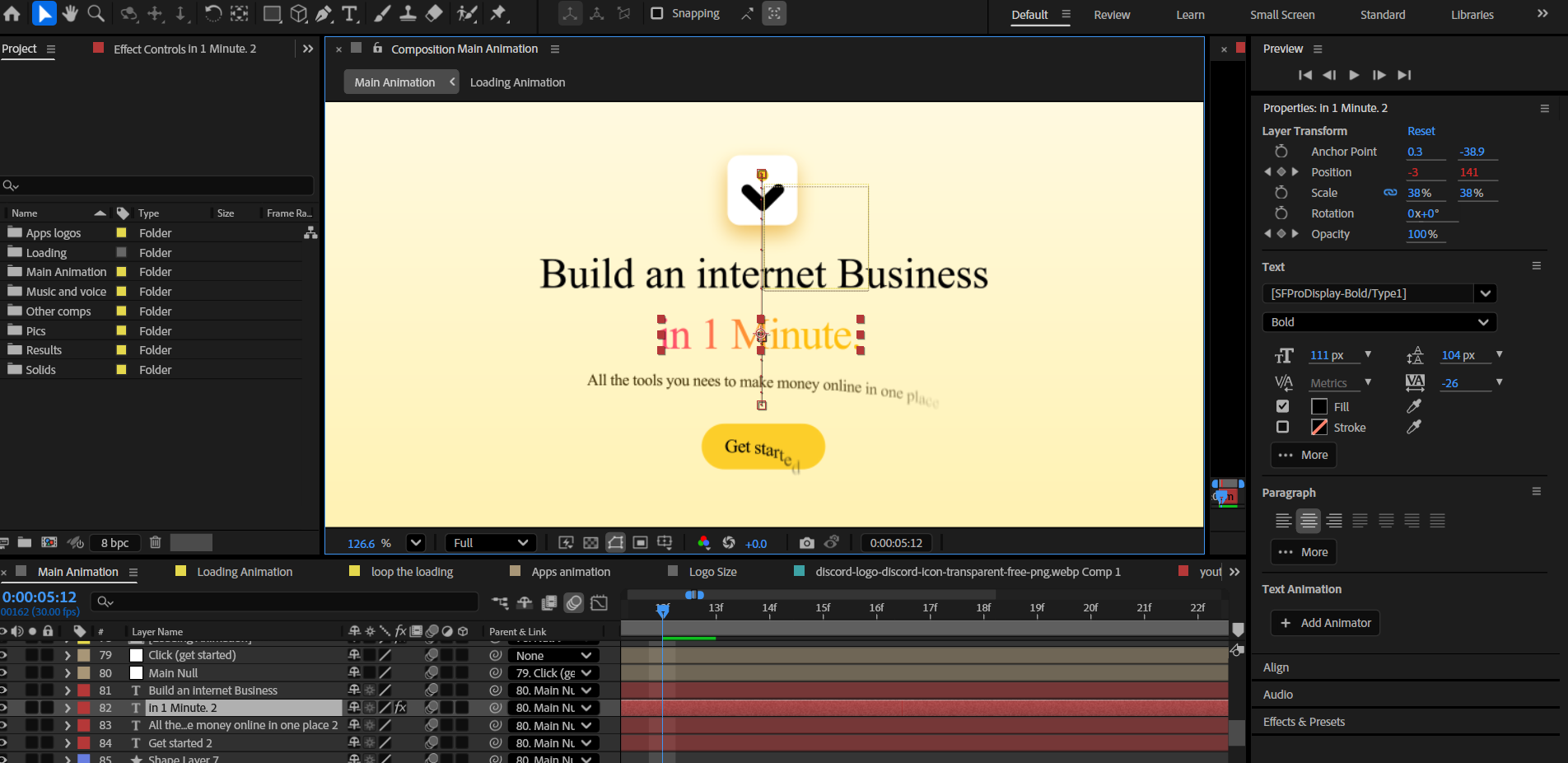Enable the Snapping checkbox
The height and width of the screenshot is (763, 1568).
(657, 13)
